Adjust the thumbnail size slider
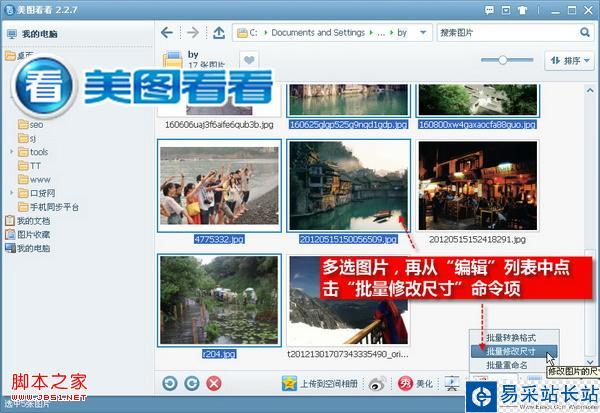The image size is (600, 413). [502, 60]
